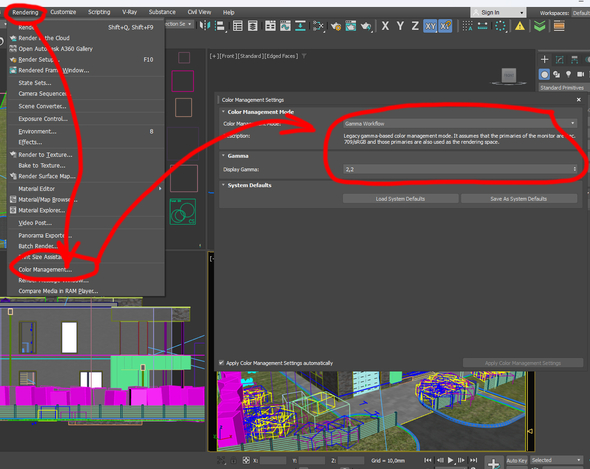Toggle XY plane axis constraint
Screen dimensions: 590x469
430,26
